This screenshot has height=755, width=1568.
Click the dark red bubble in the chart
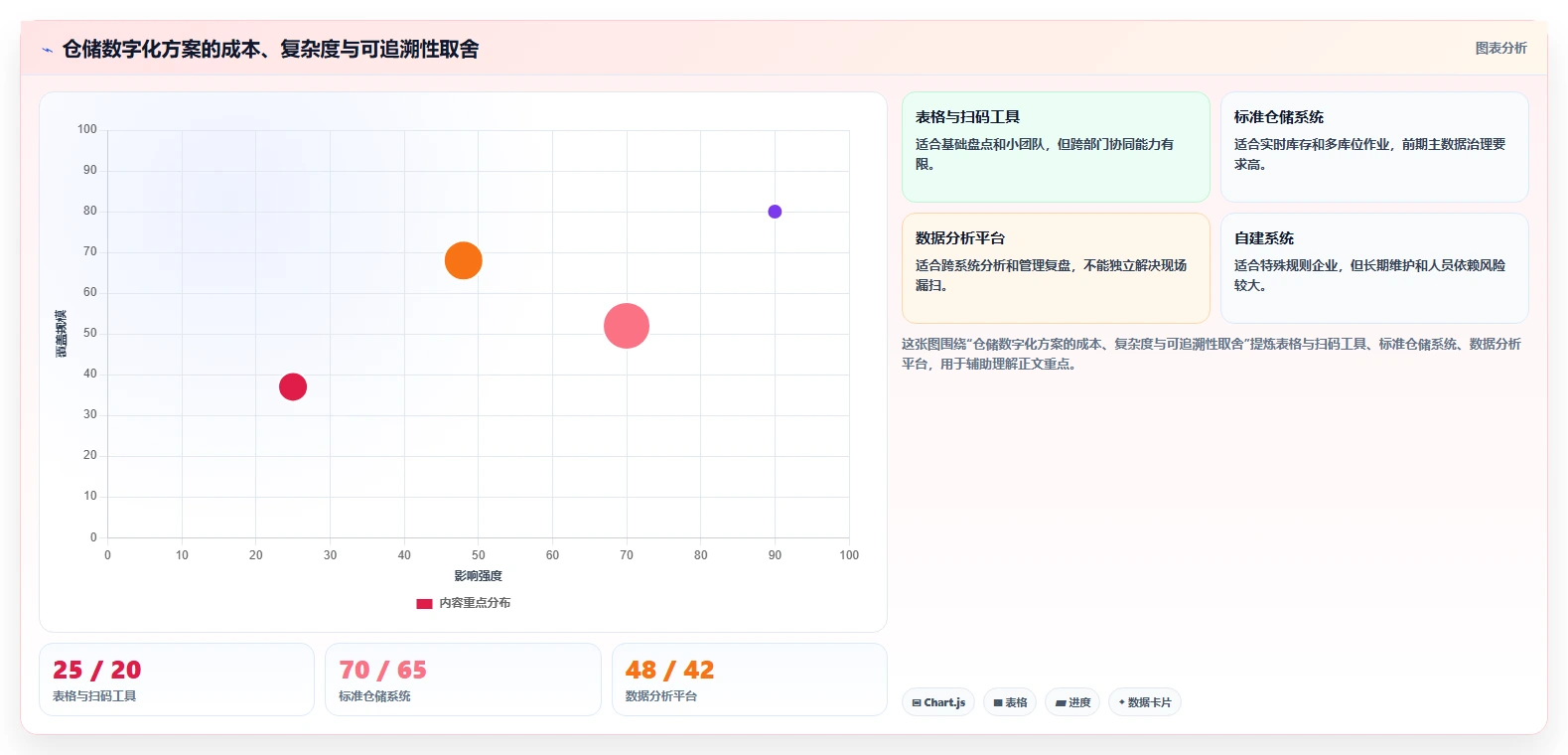click(x=293, y=386)
